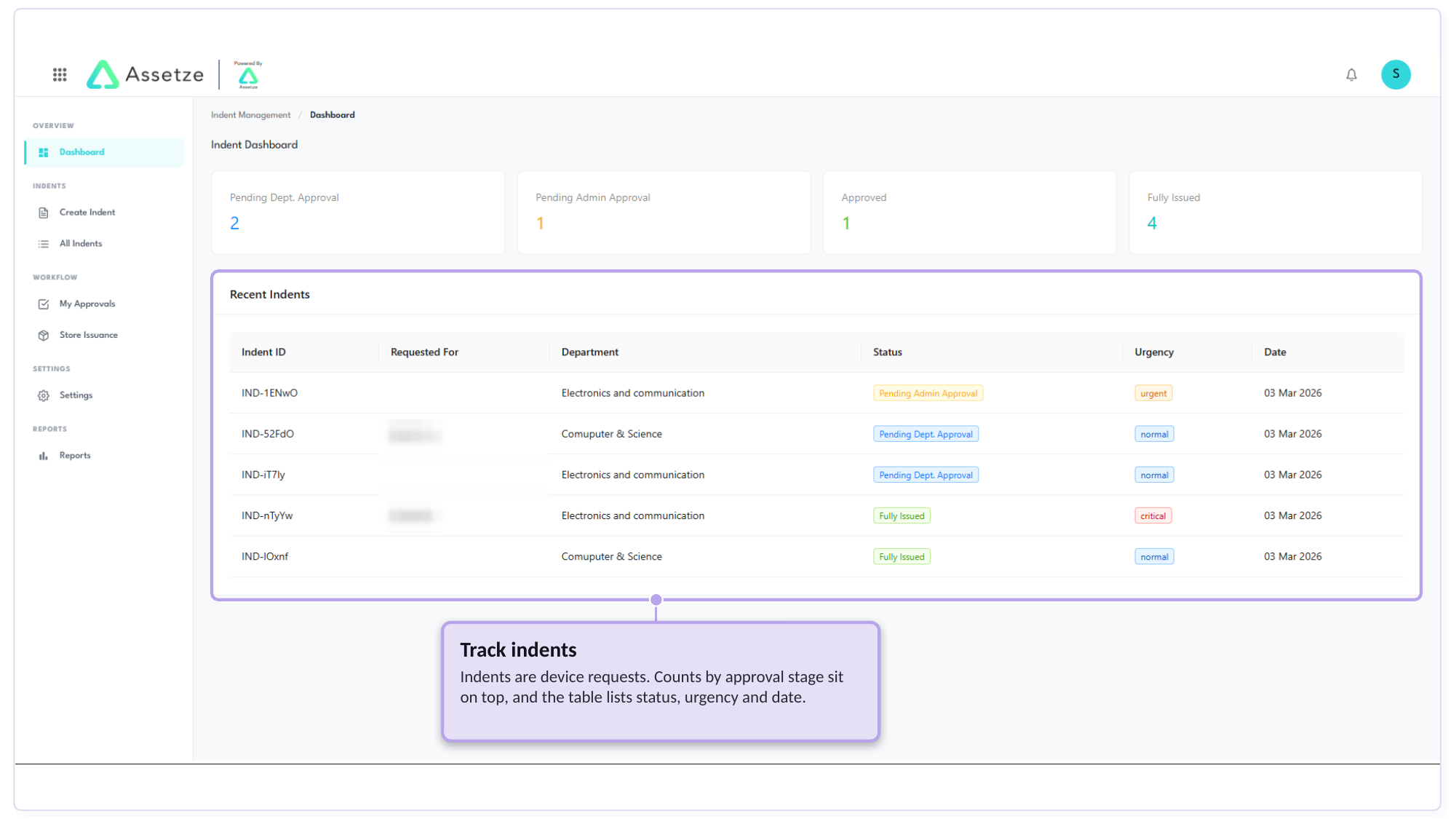This screenshot has height=819, width=1456.
Task: Click normal urgency tag for IND-52FdO
Action: point(1154,434)
